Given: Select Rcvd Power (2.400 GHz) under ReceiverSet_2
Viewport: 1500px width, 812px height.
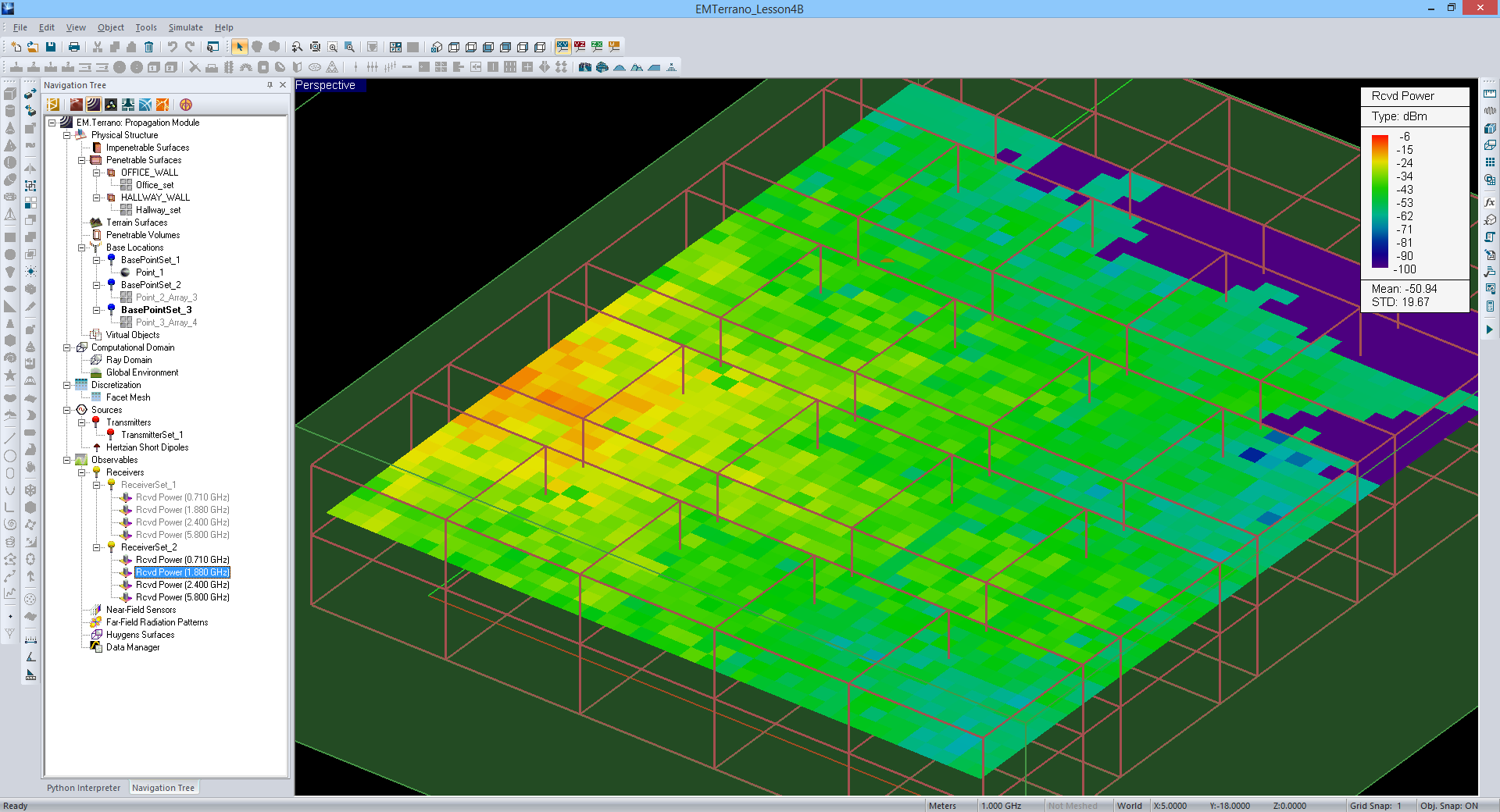Looking at the screenshot, I should tap(182, 585).
